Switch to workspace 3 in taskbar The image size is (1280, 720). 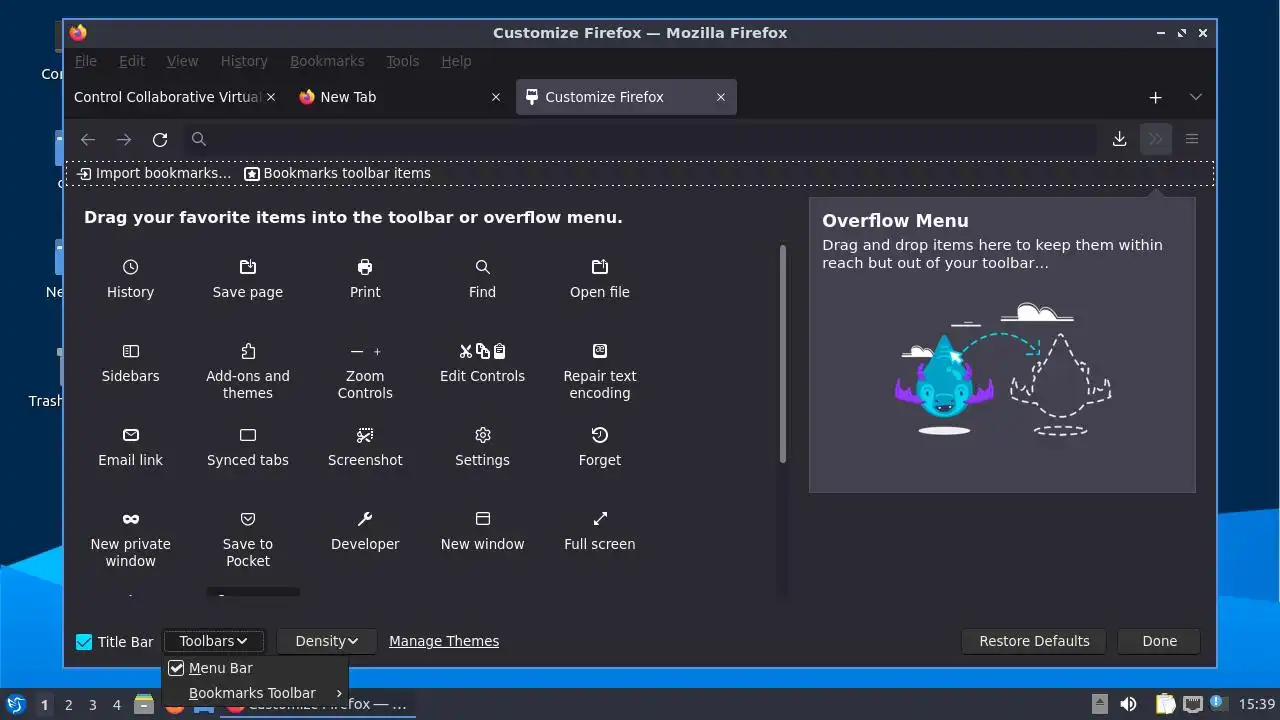(x=92, y=704)
